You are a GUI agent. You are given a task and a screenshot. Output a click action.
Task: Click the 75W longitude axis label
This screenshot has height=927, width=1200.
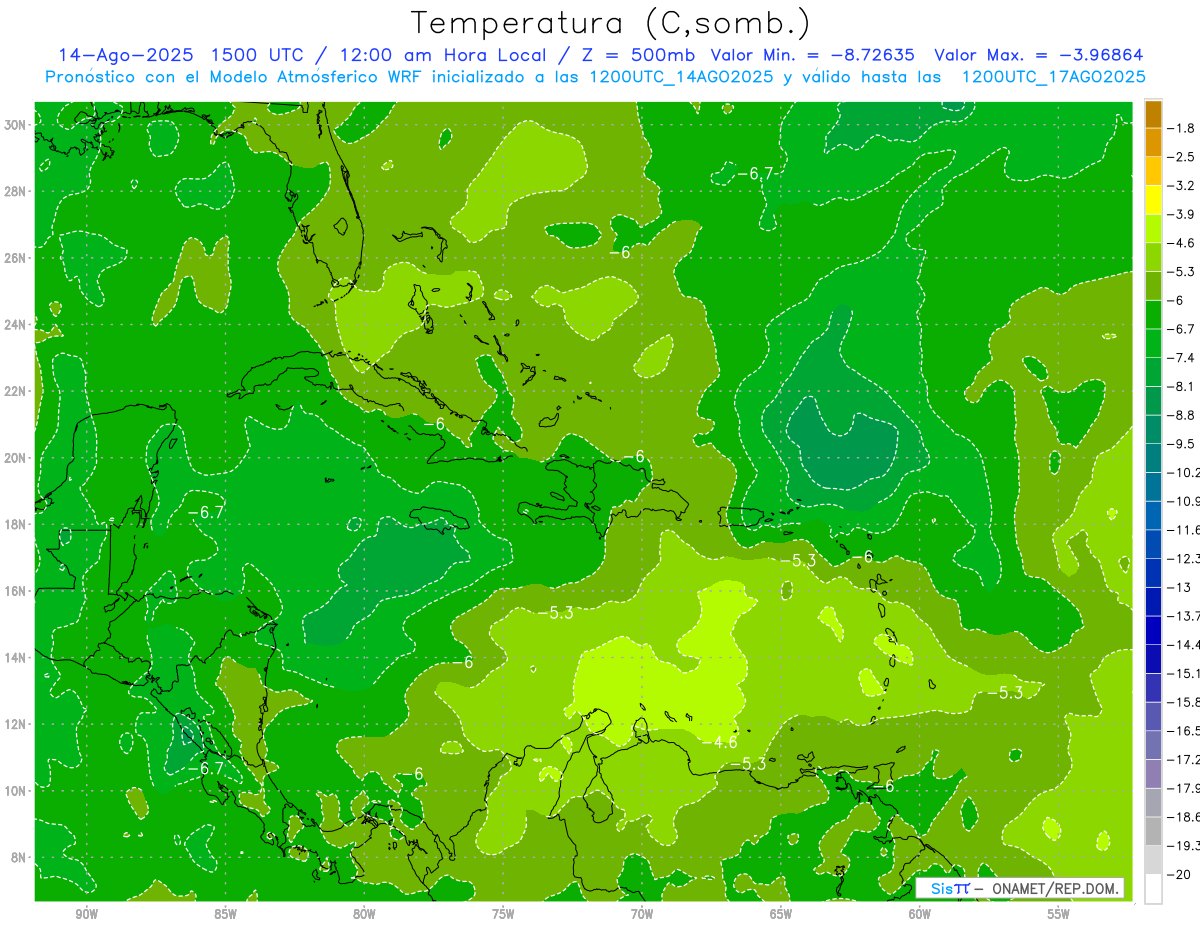click(503, 914)
